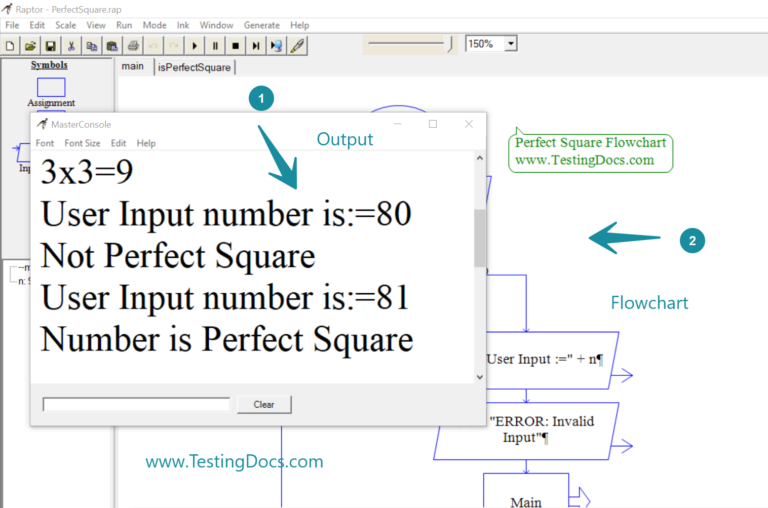
Task: Open the Font Size menu in MasterConsole
Action: pos(82,143)
